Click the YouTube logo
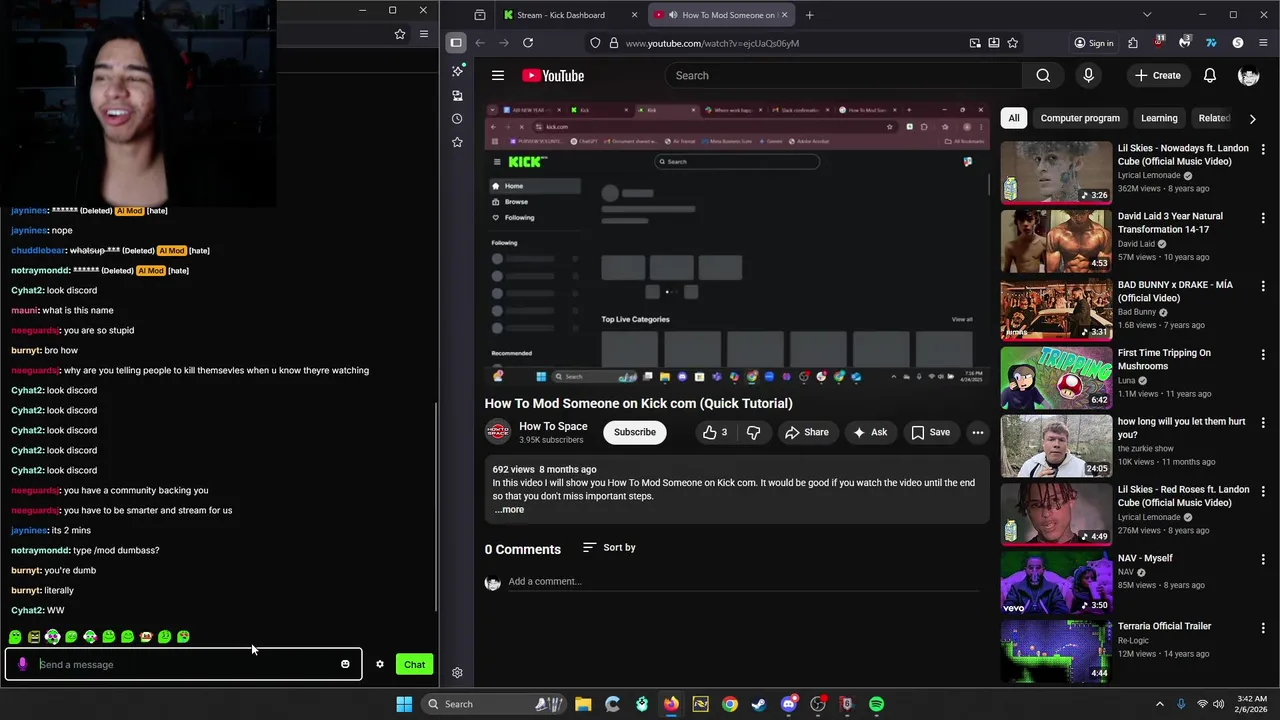1280x720 pixels. [553, 76]
